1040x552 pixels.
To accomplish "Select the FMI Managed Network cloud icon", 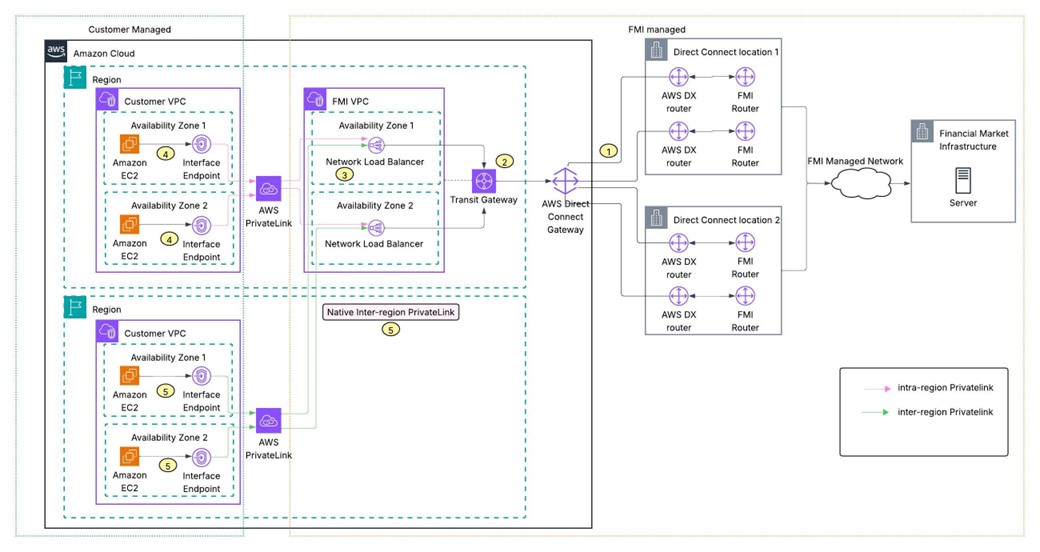I will pos(853,183).
